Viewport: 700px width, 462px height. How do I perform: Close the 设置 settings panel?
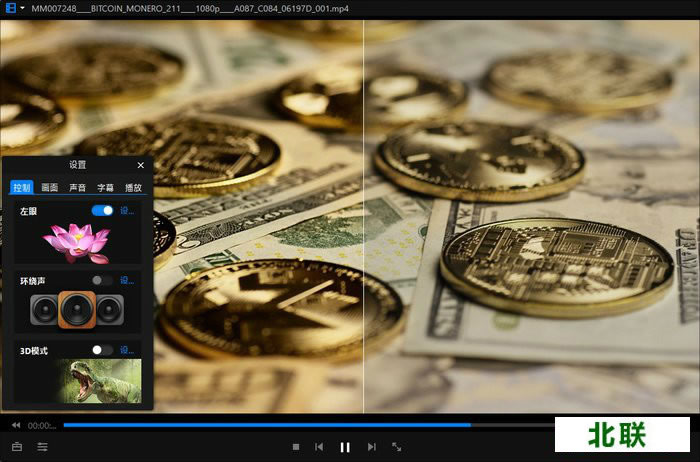click(x=140, y=165)
